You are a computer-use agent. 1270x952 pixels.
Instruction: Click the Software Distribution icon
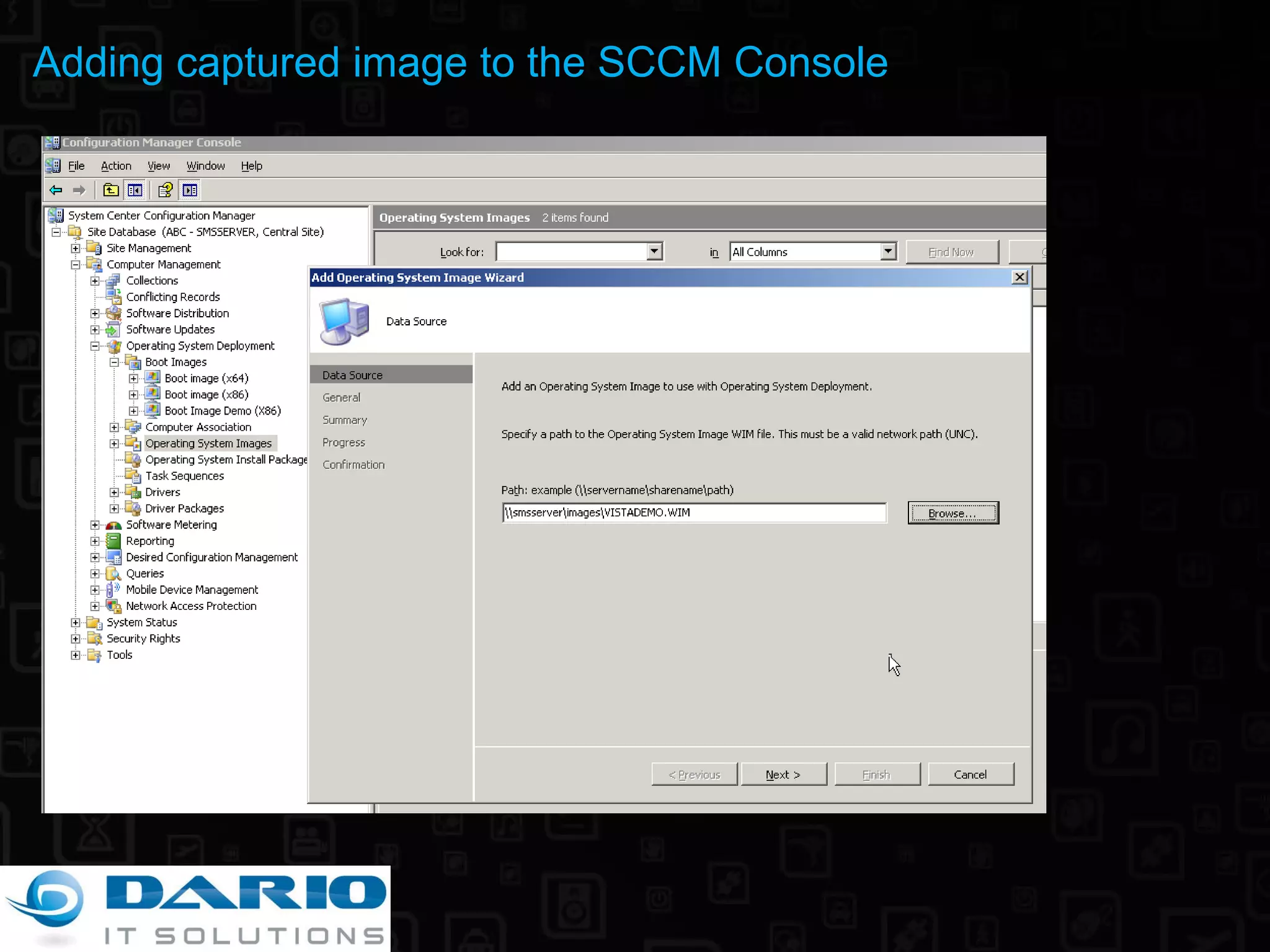113,313
